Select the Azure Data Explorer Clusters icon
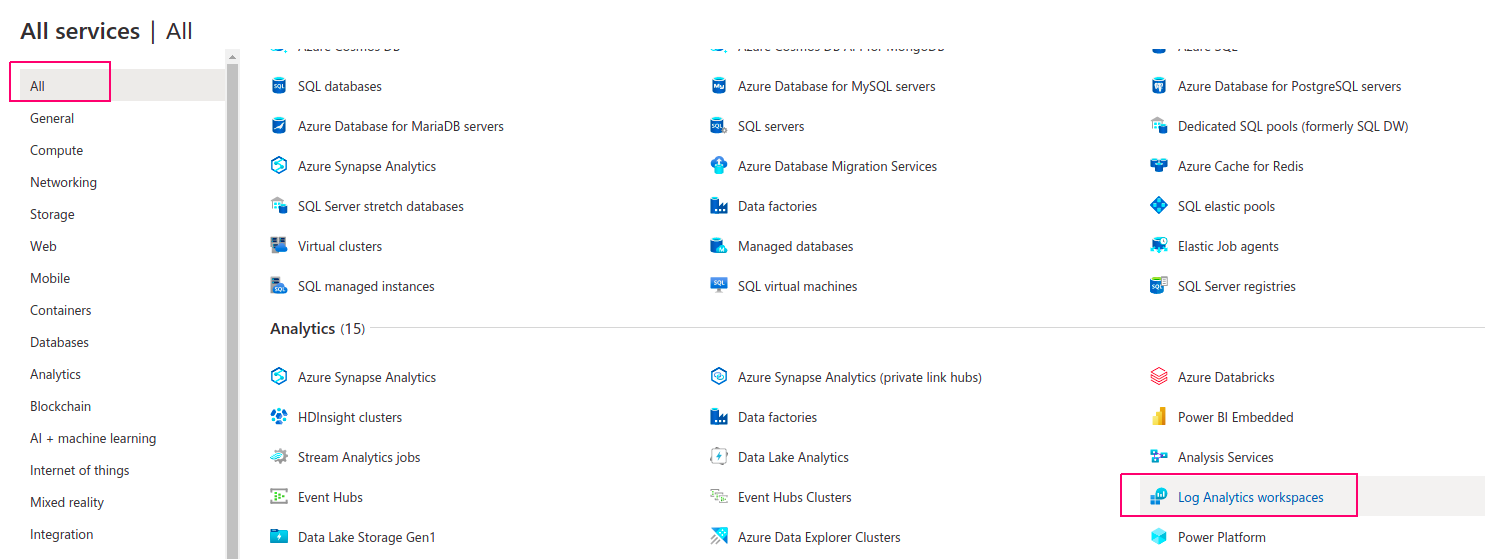The image size is (1485, 559). 719,537
